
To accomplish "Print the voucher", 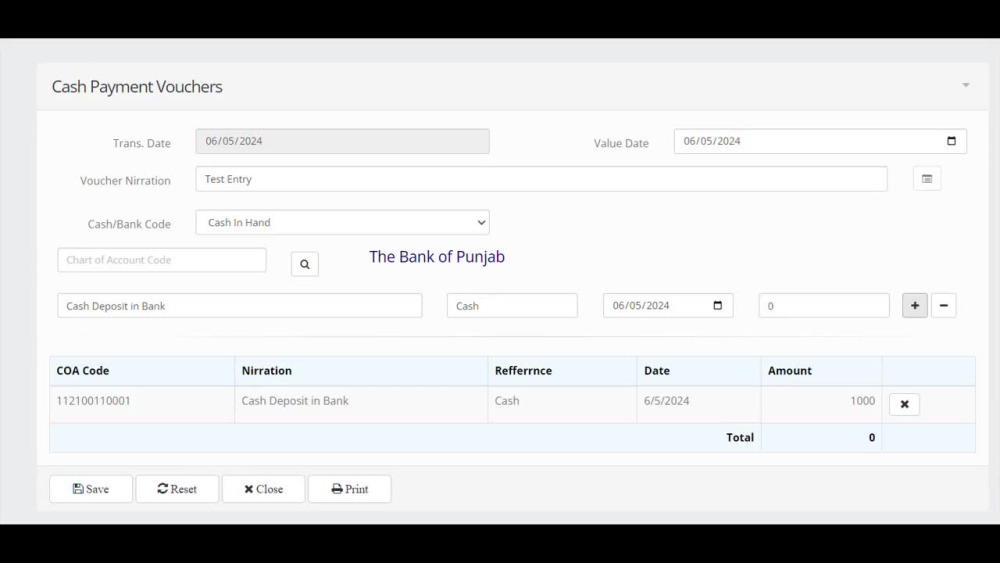I will [x=349, y=489].
